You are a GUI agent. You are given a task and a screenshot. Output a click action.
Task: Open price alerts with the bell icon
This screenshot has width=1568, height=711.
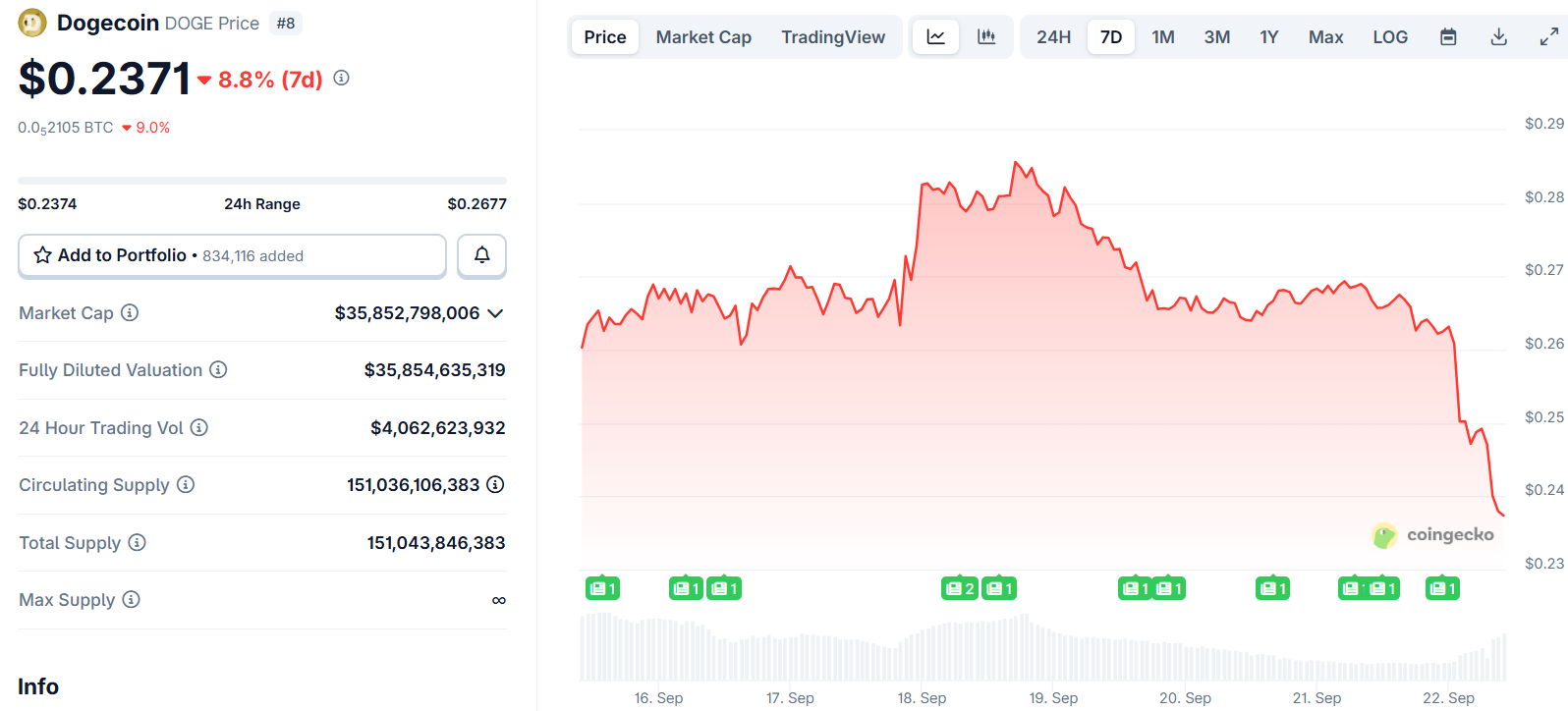481,255
